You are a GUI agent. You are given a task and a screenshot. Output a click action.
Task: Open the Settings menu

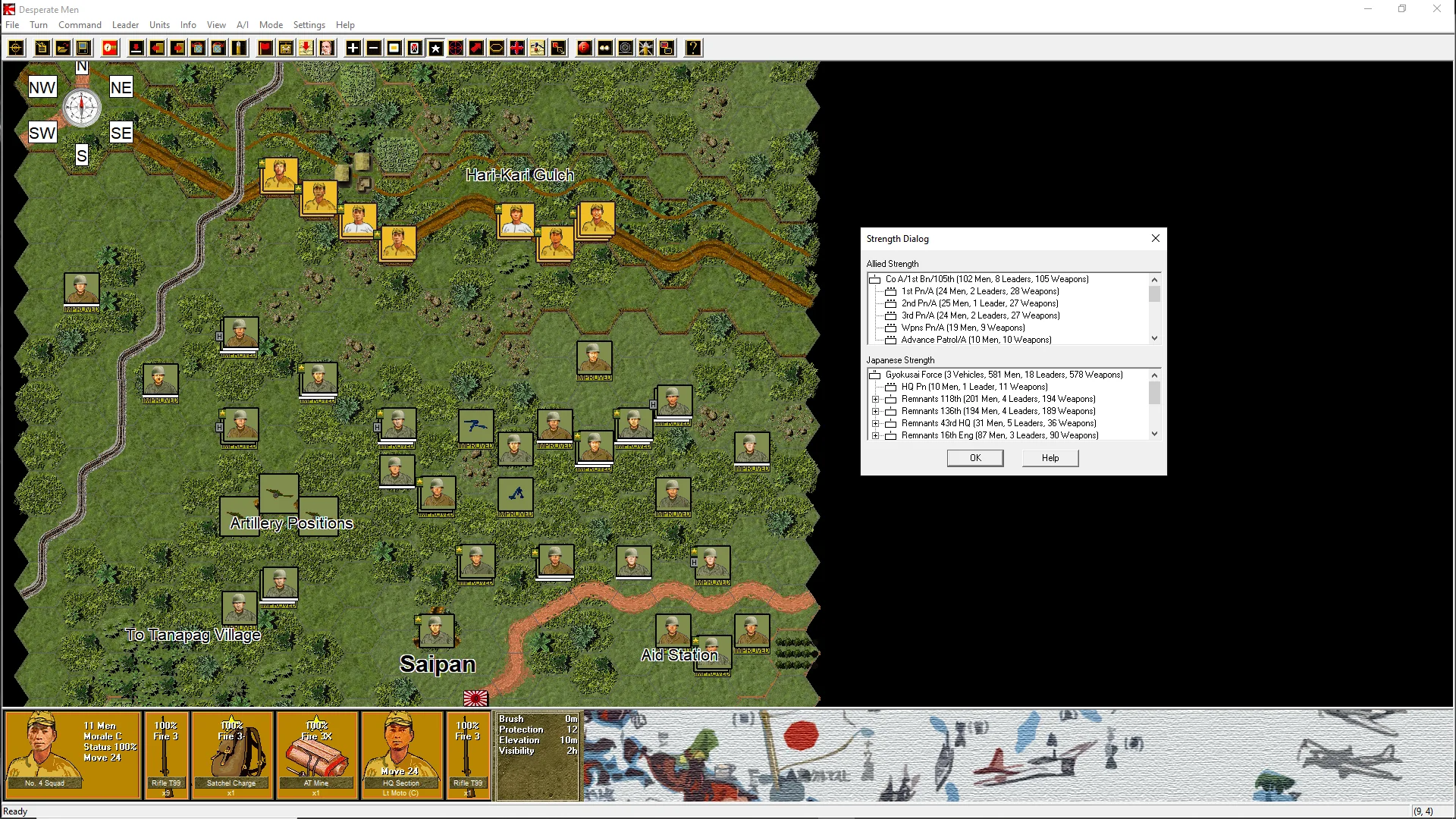point(309,25)
